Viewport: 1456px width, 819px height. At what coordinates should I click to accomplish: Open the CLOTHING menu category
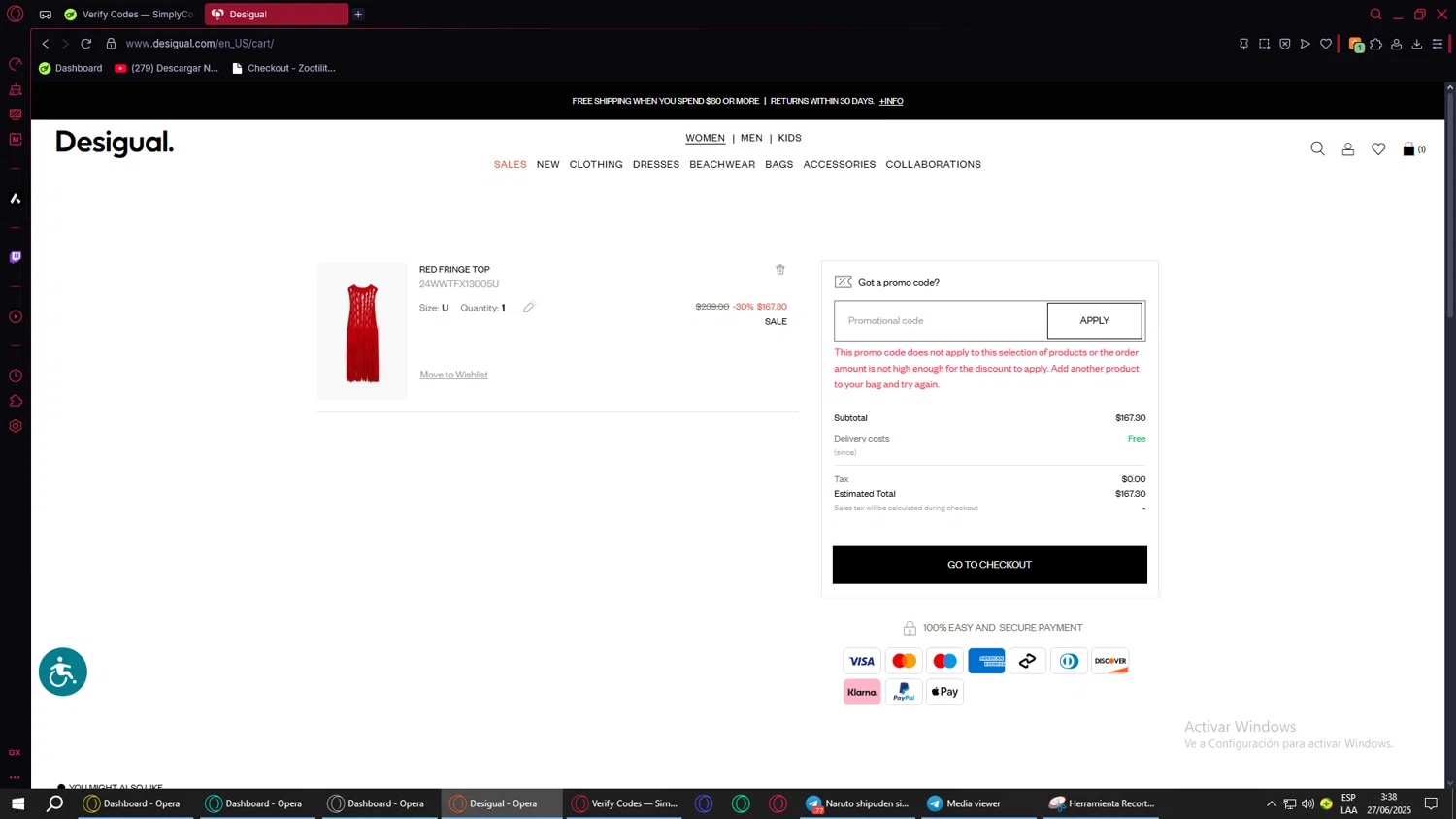596,164
